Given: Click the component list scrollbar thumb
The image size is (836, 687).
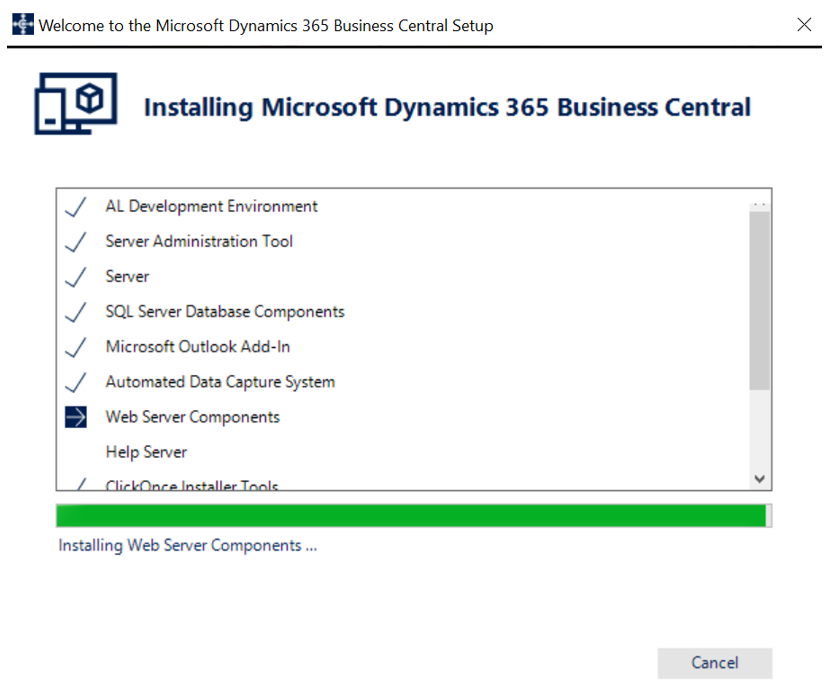Looking at the screenshot, I should 759,301.
